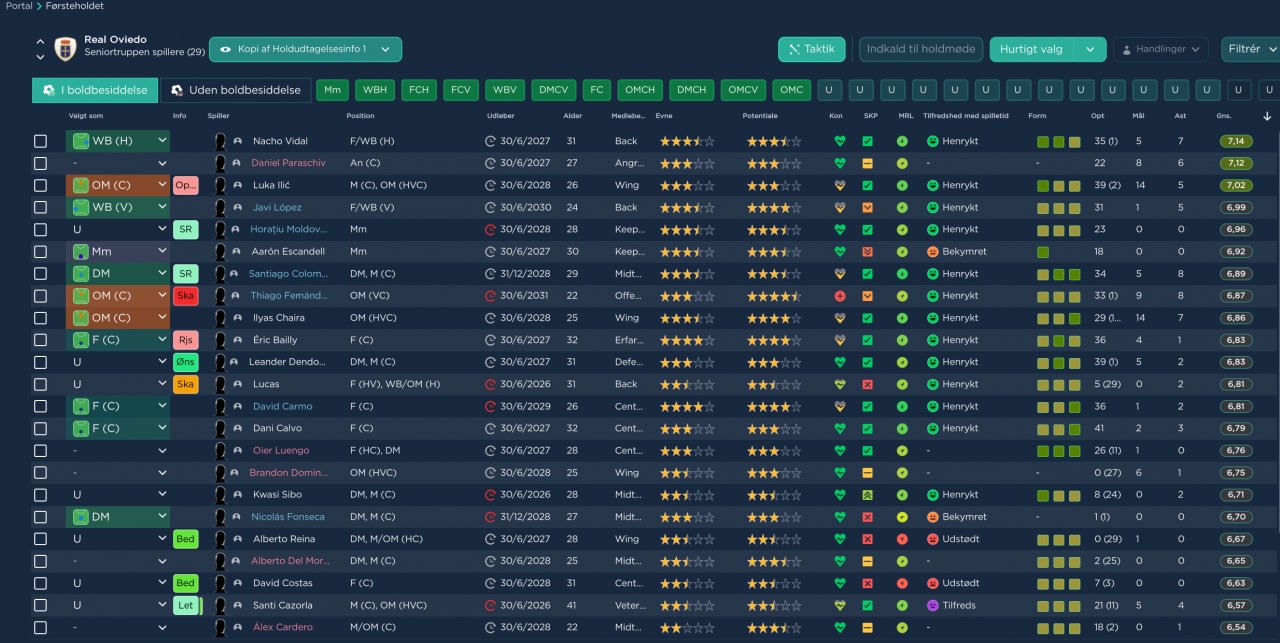Check the box for Santi Cazorla's row
Image resolution: width=1280 pixels, height=643 pixels.
coord(40,605)
